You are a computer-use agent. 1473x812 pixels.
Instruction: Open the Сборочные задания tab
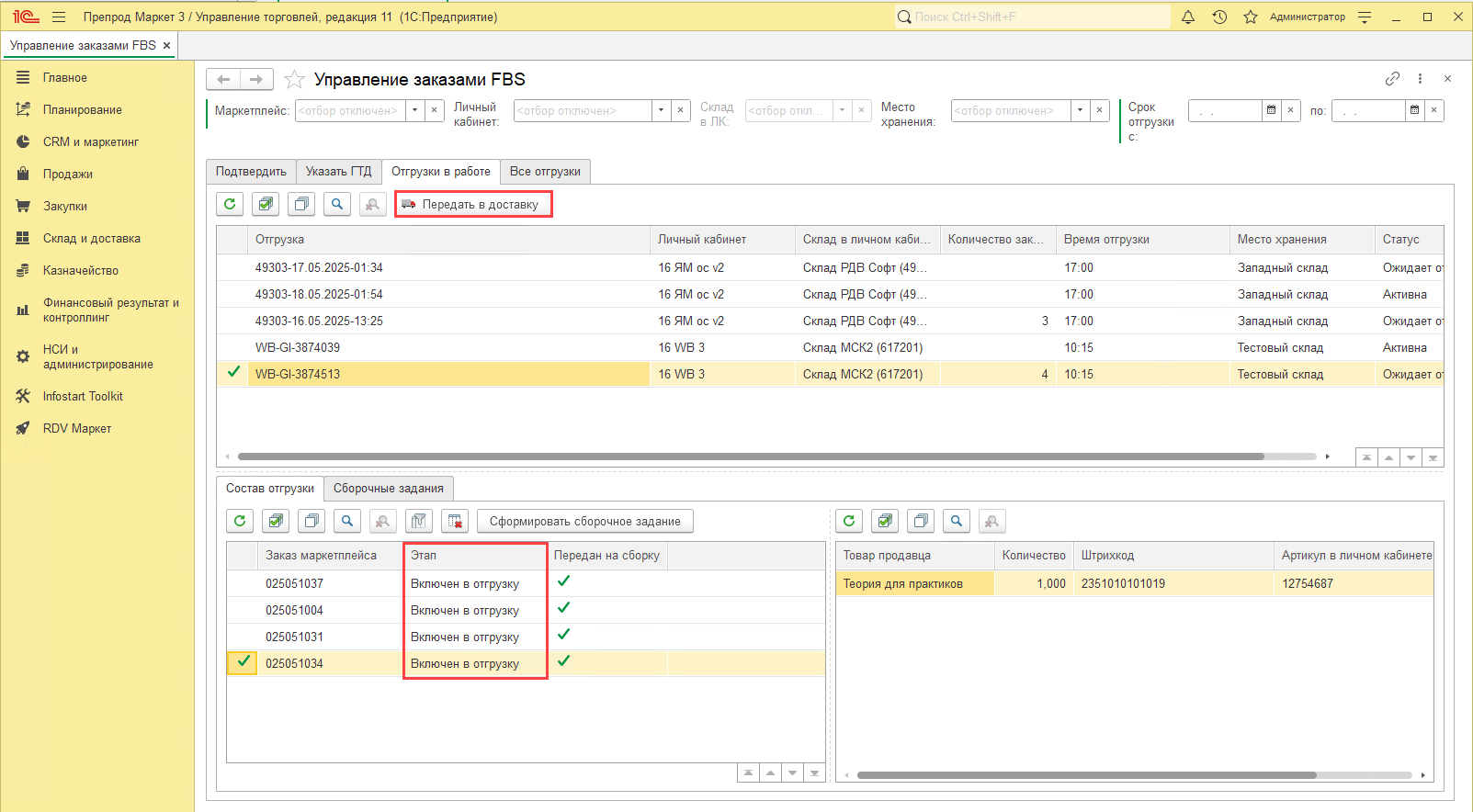click(388, 489)
